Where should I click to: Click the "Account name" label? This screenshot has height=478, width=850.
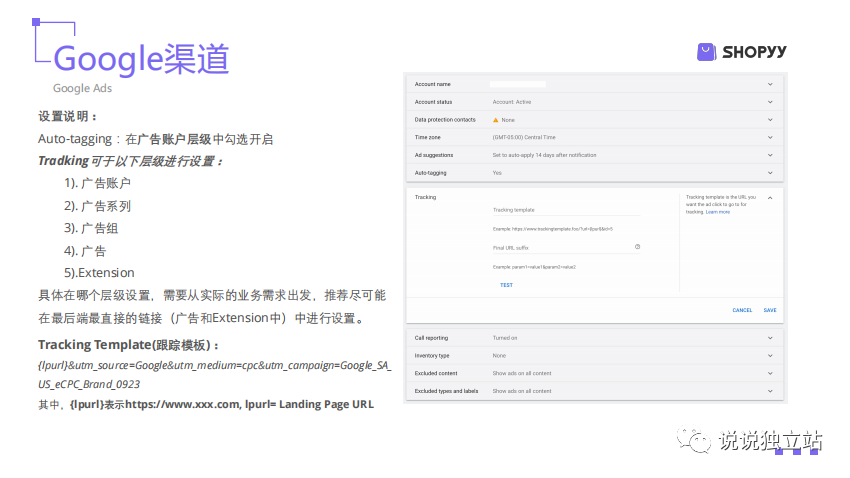pos(433,84)
